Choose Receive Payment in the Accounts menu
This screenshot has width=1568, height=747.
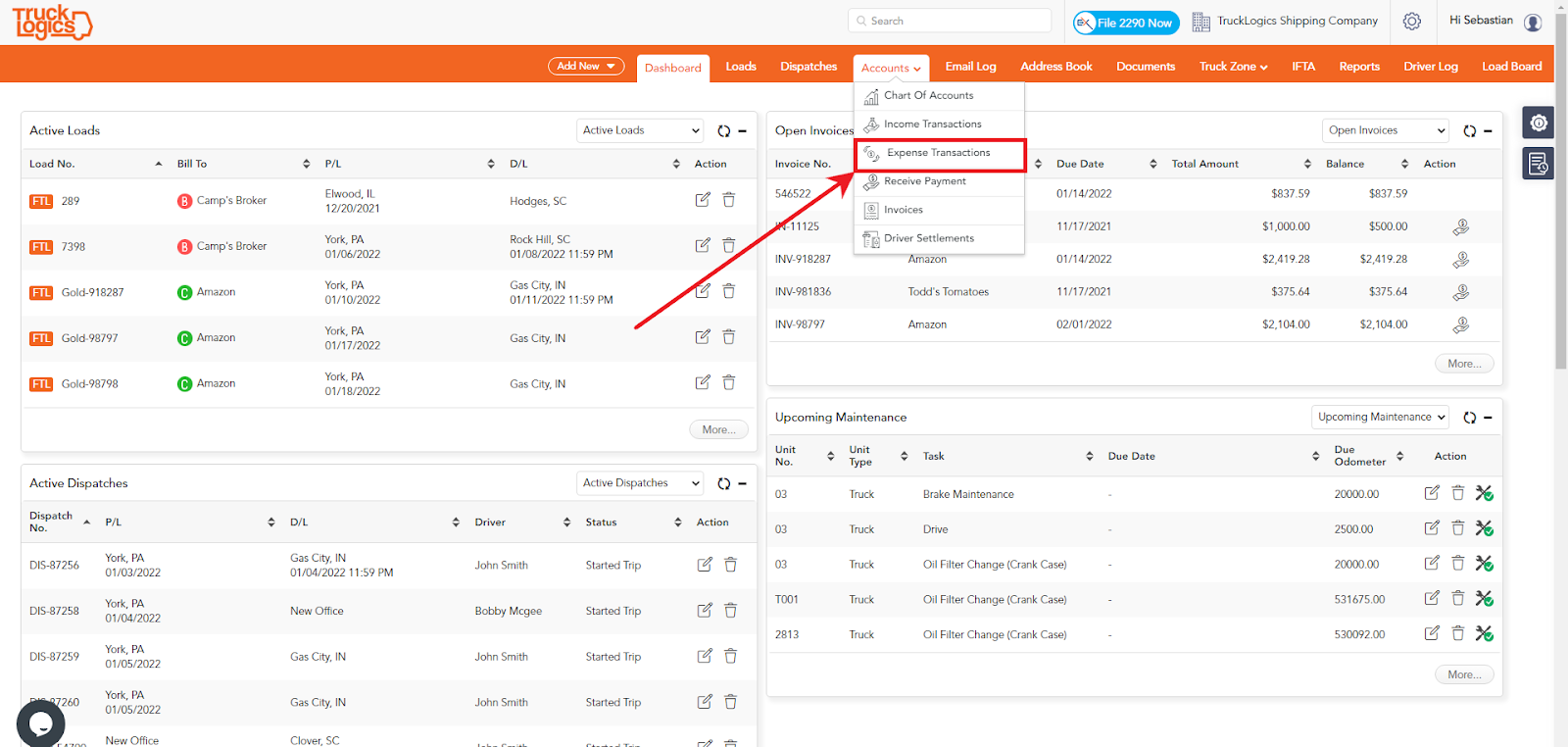[939, 181]
